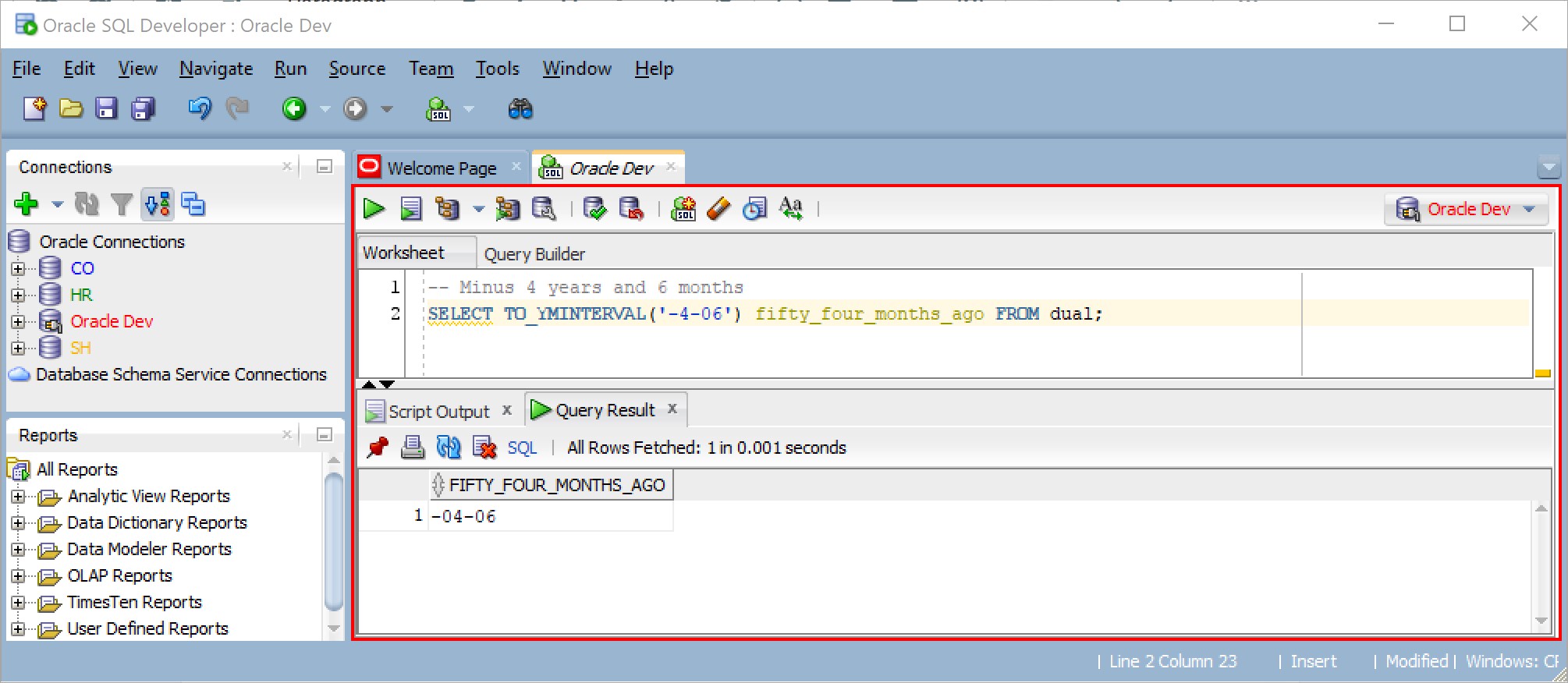Click the filter funnel icon in Connections
The image size is (1568, 683).
[122, 204]
